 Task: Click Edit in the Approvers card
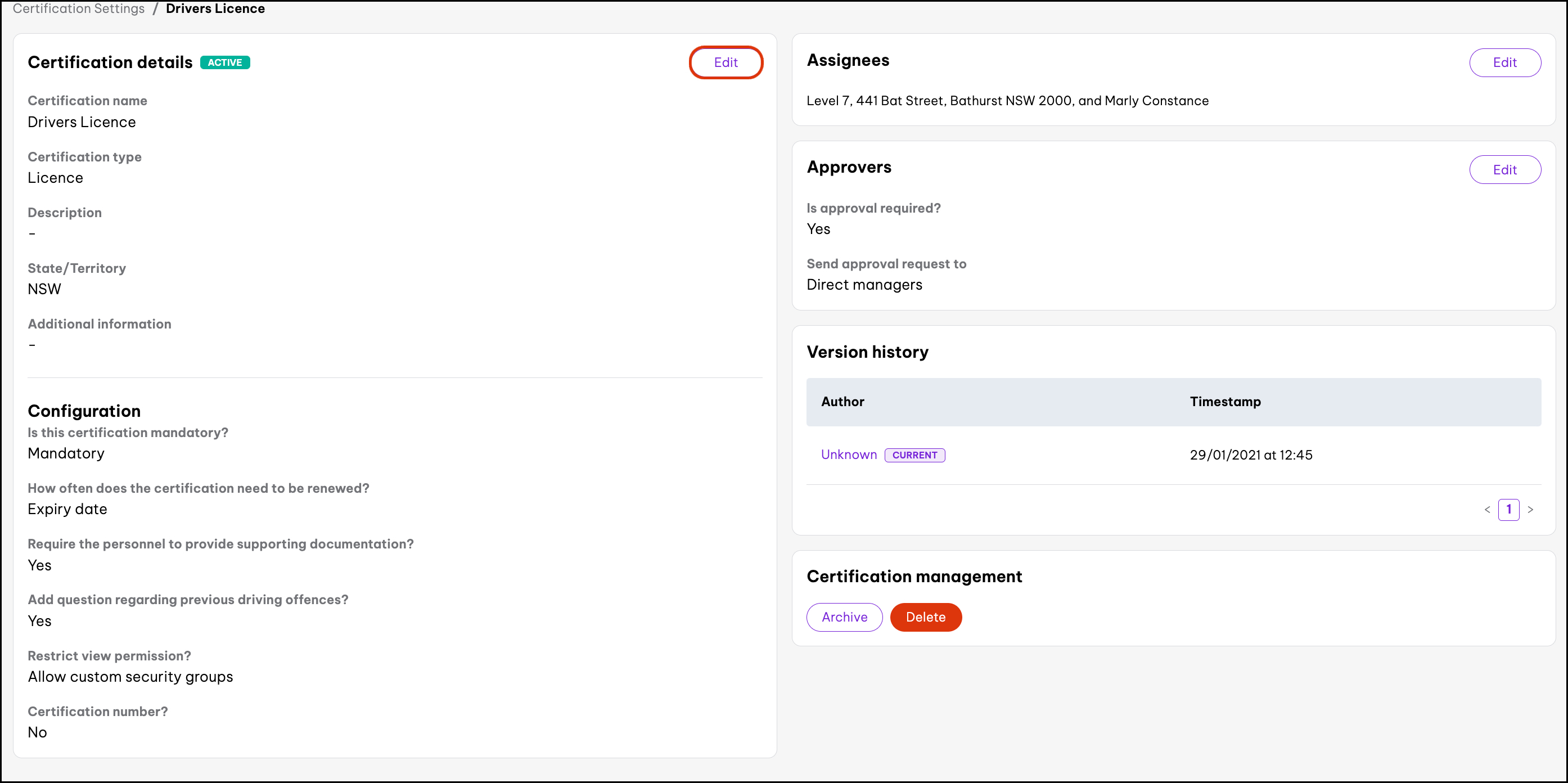pos(1504,170)
